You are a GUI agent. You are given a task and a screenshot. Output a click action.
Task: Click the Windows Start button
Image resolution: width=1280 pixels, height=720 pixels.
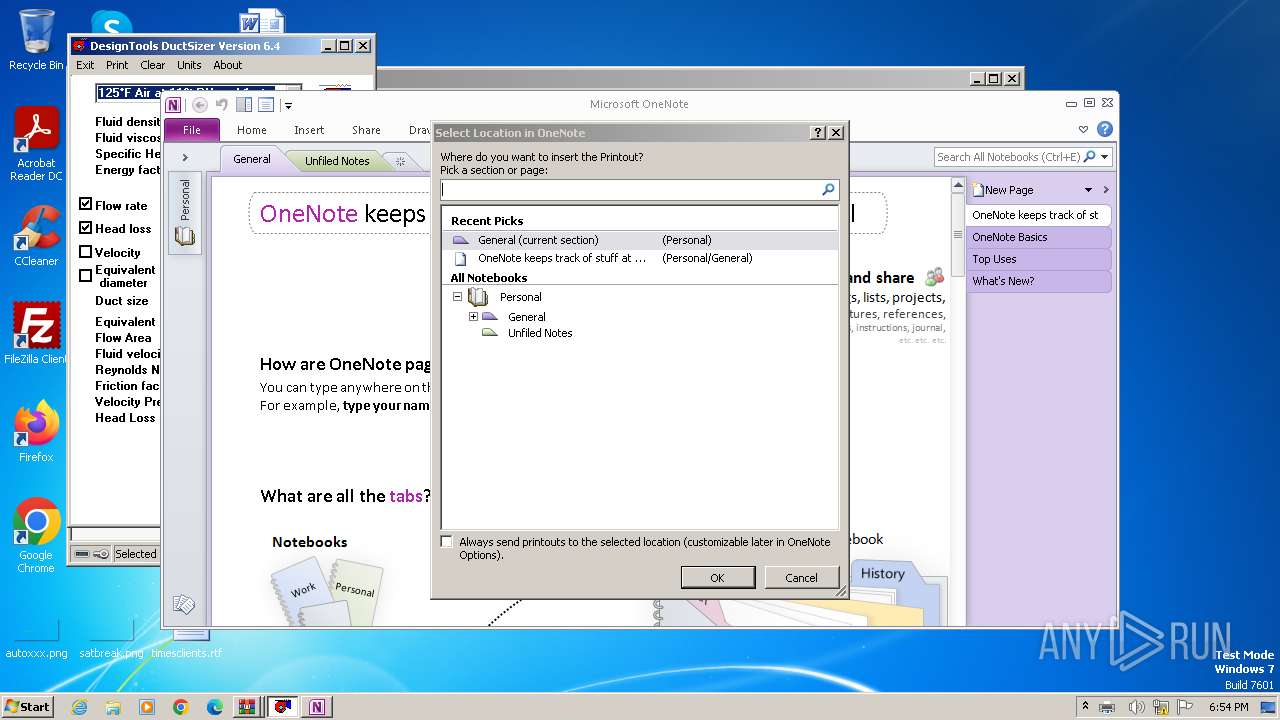pos(28,707)
